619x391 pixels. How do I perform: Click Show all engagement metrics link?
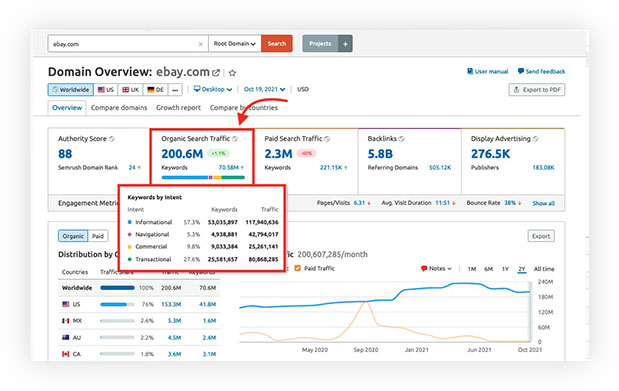coord(544,203)
